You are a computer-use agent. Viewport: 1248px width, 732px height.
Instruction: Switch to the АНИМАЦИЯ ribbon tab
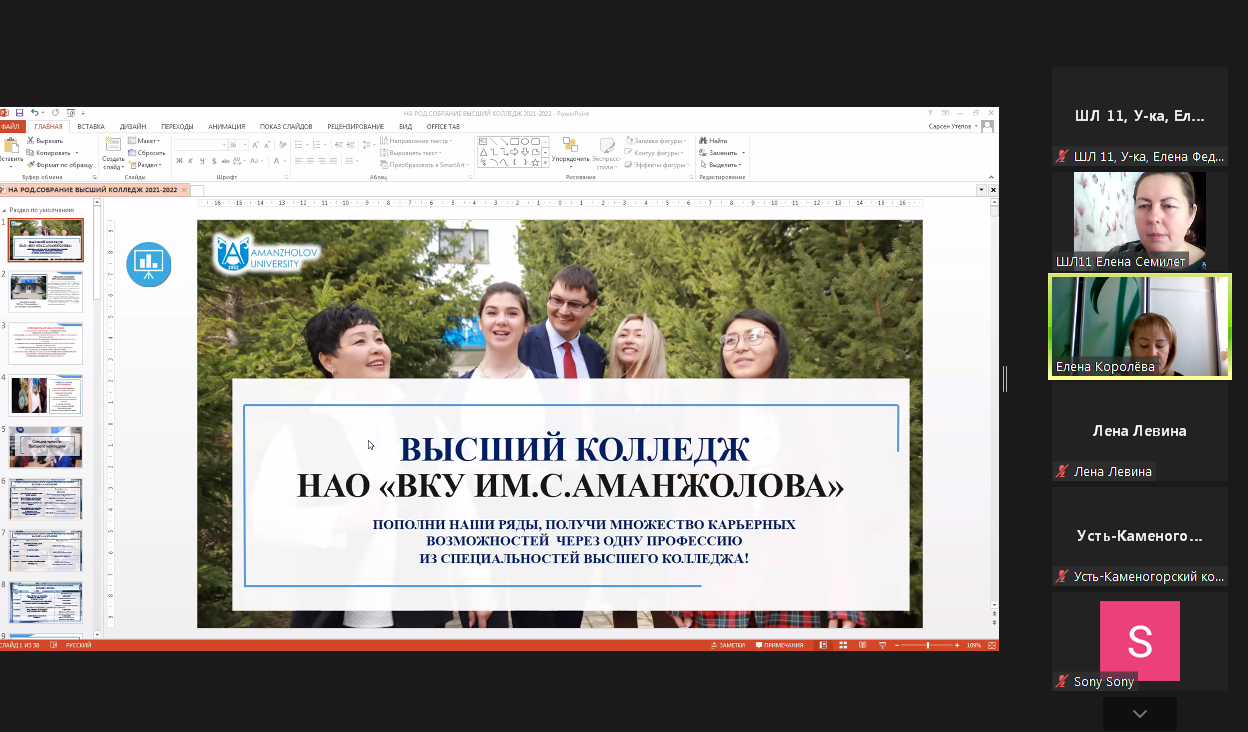click(x=226, y=127)
